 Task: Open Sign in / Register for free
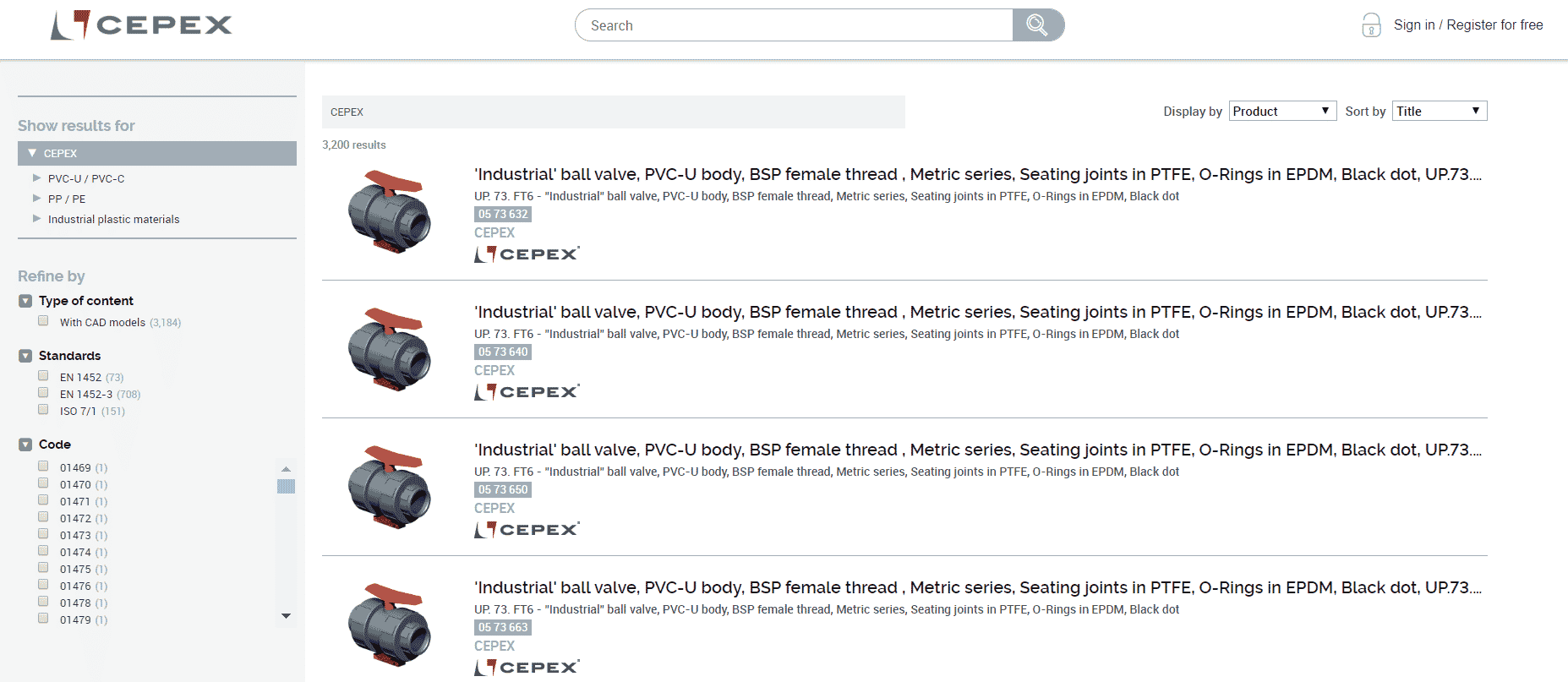1468,25
